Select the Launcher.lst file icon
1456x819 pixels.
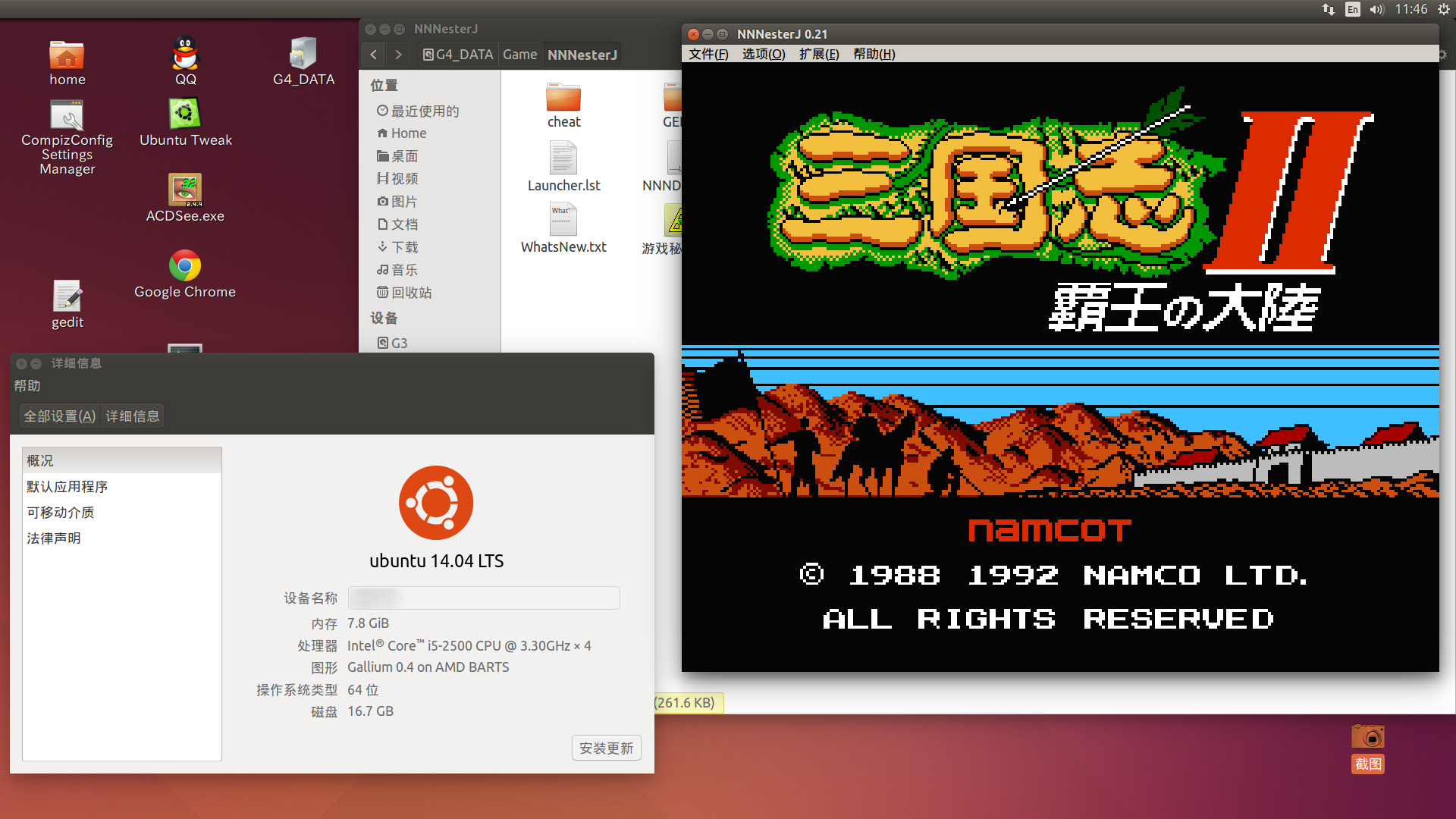563,159
